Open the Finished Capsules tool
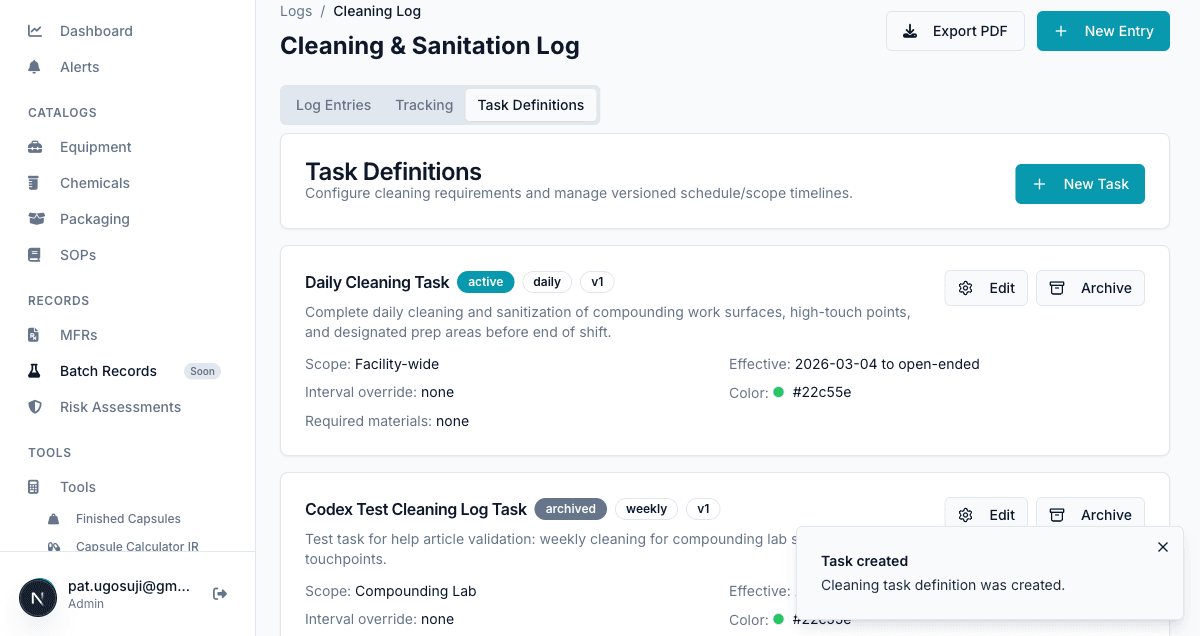The height and width of the screenshot is (636, 1200). tap(54, 518)
